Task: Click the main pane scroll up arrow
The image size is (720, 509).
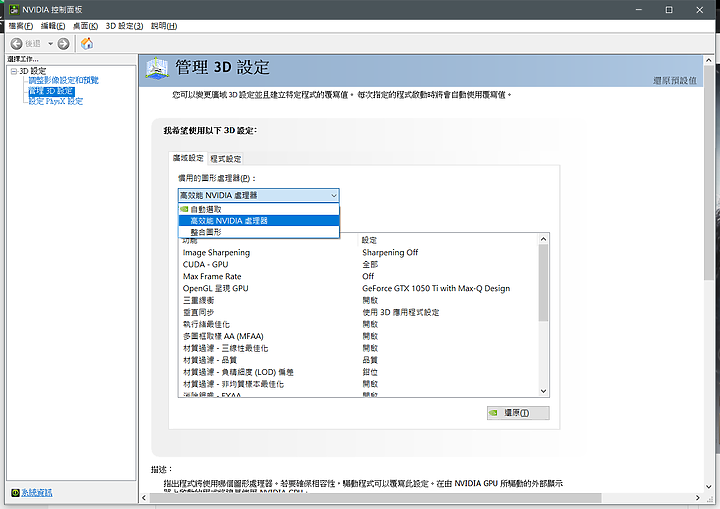Action: pos(709,60)
